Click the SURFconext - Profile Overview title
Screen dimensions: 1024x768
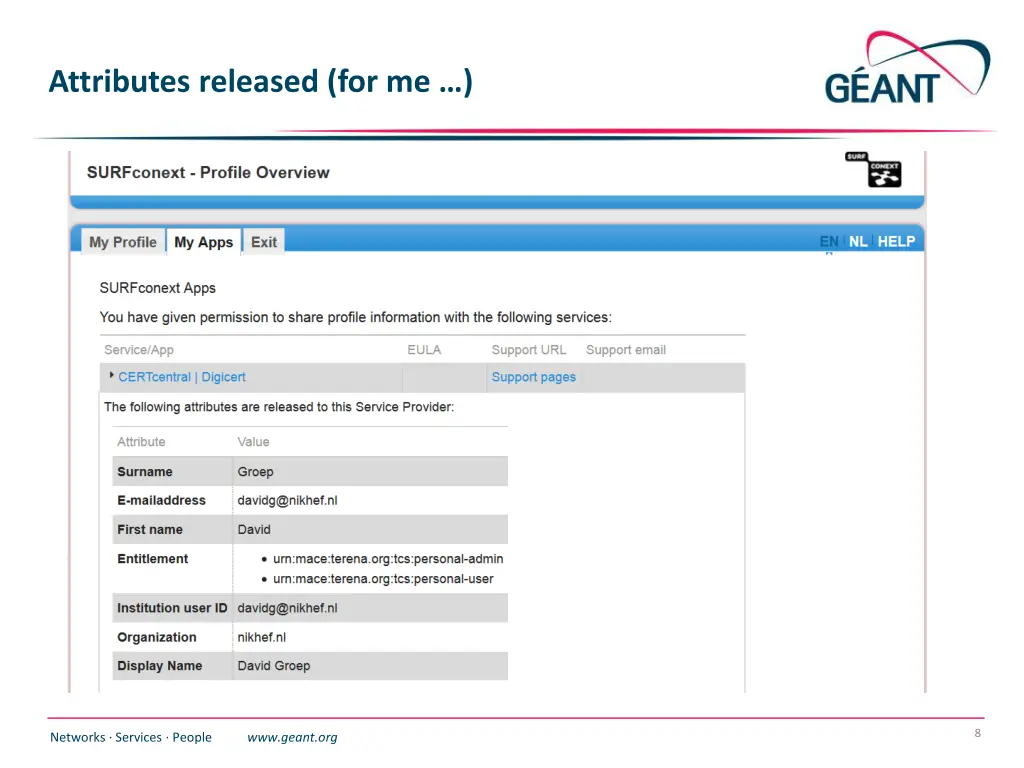pyautogui.click(x=208, y=172)
